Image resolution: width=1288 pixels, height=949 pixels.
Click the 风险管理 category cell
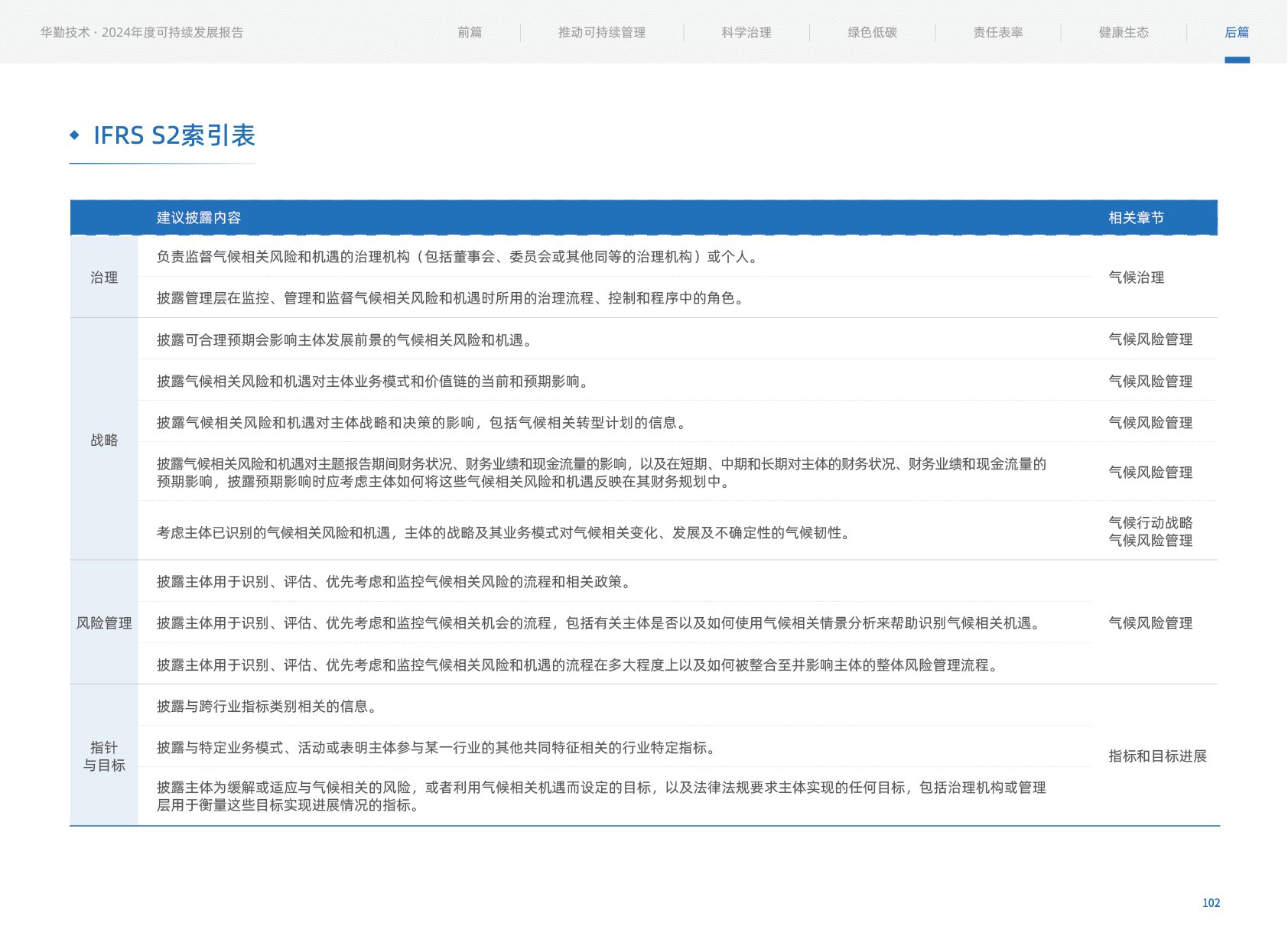[104, 623]
